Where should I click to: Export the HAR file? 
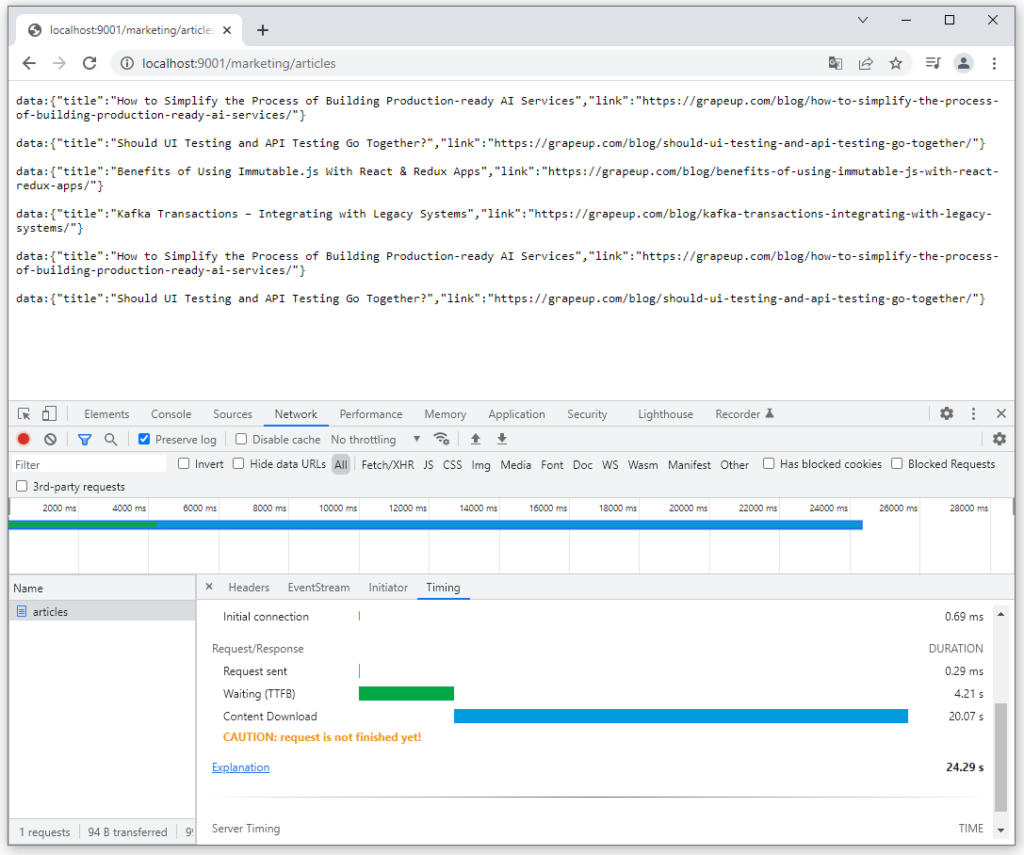click(x=502, y=439)
